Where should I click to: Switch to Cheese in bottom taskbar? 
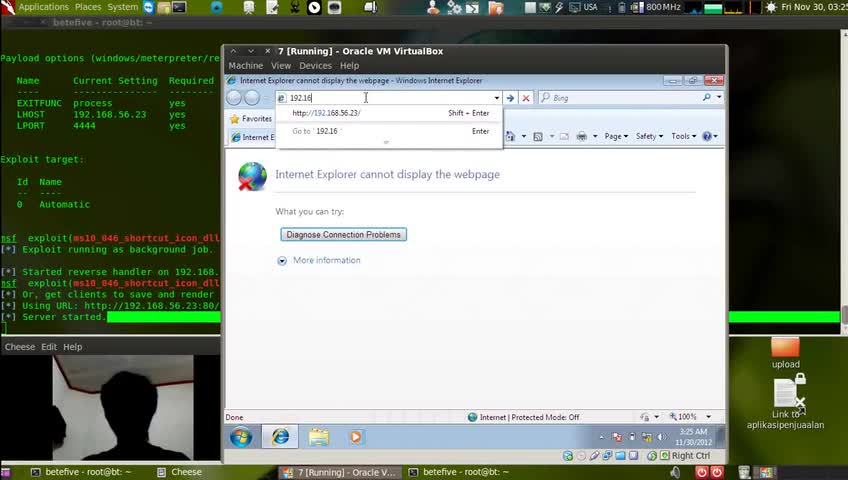[x=179, y=472]
